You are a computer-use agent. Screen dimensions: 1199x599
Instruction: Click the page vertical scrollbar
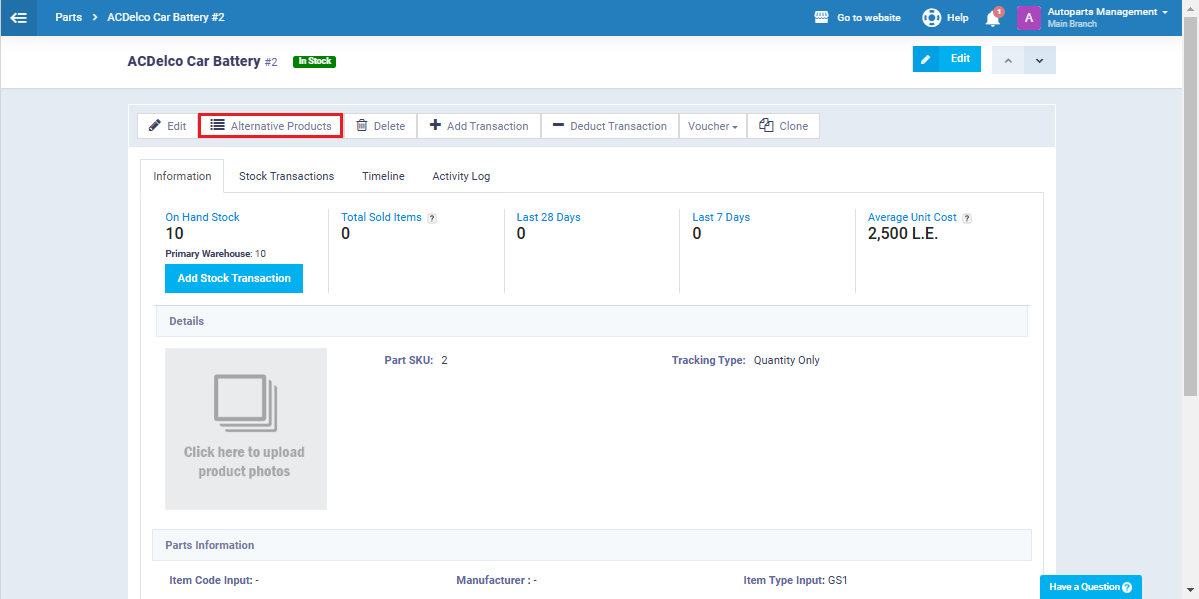(x=1191, y=207)
